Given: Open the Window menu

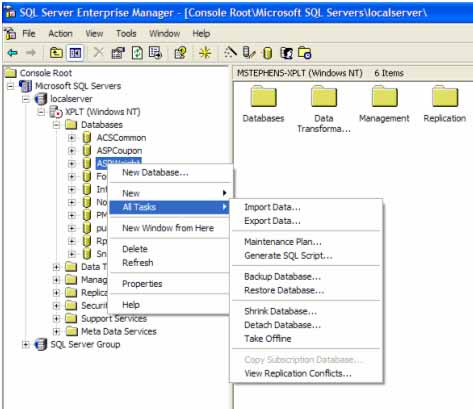Looking at the screenshot, I should click(x=165, y=34).
